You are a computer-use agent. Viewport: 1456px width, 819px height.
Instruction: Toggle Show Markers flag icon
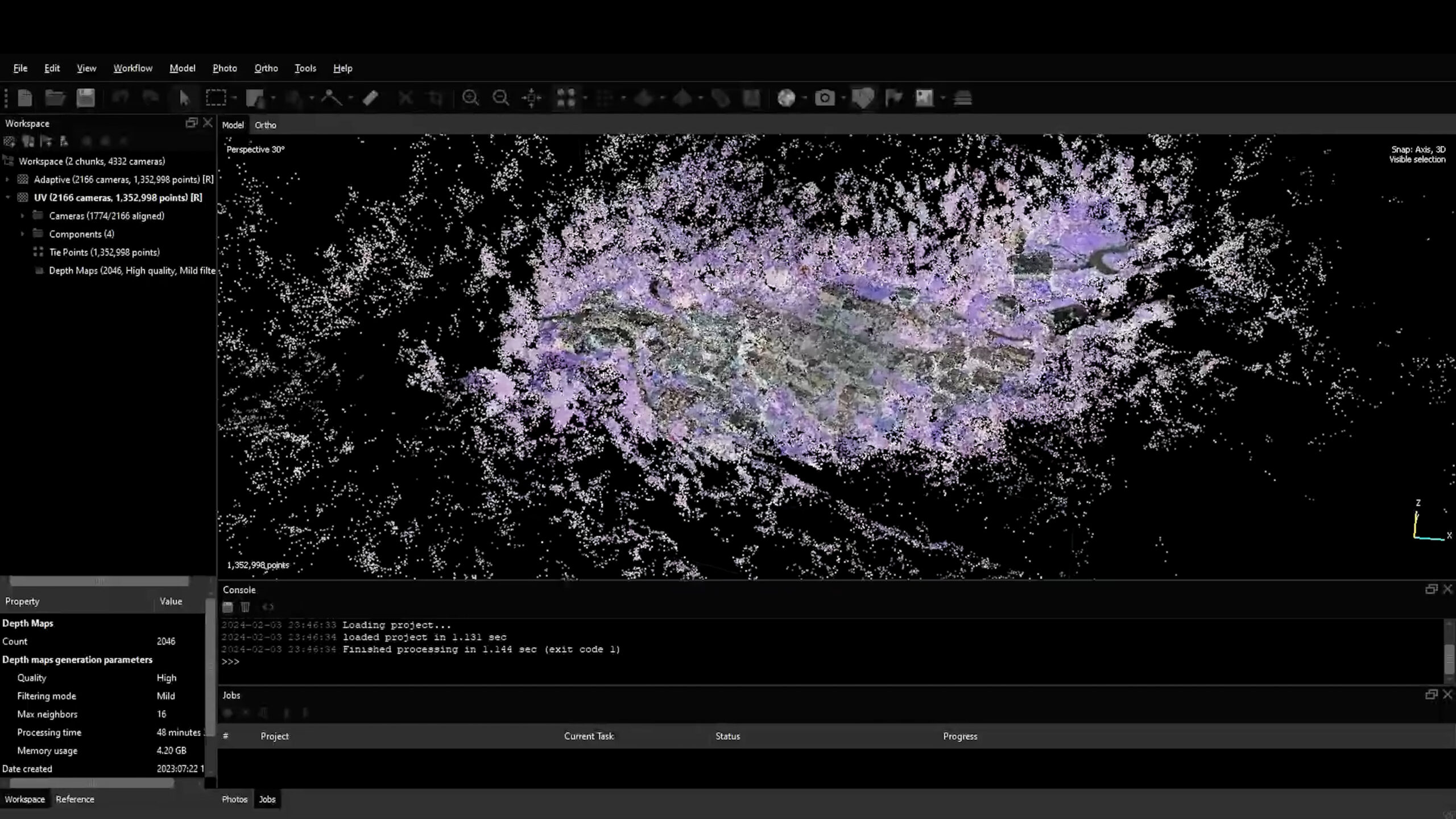894,98
